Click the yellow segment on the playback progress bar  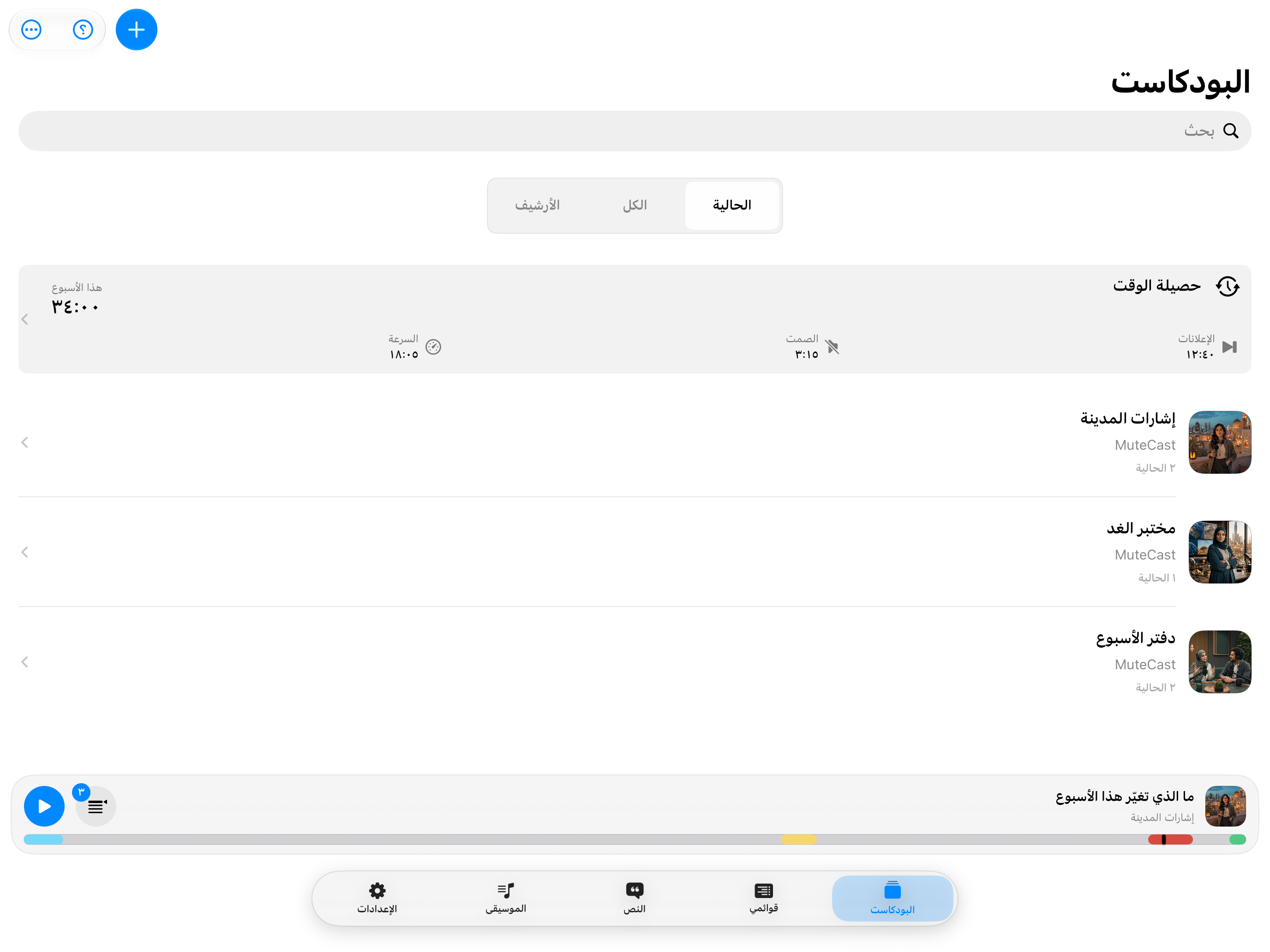(799, 839)
